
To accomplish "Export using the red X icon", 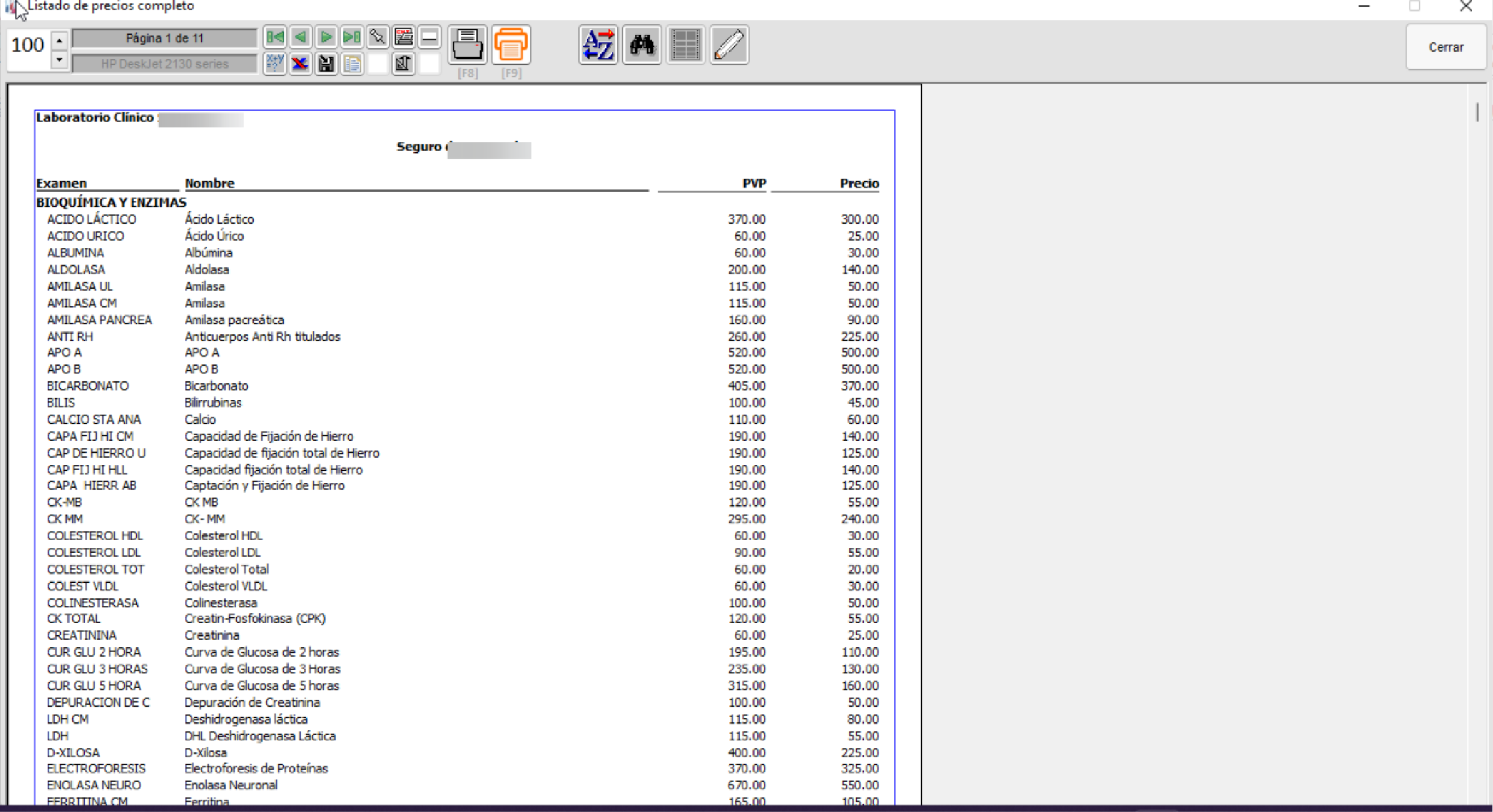I will 300,64.
